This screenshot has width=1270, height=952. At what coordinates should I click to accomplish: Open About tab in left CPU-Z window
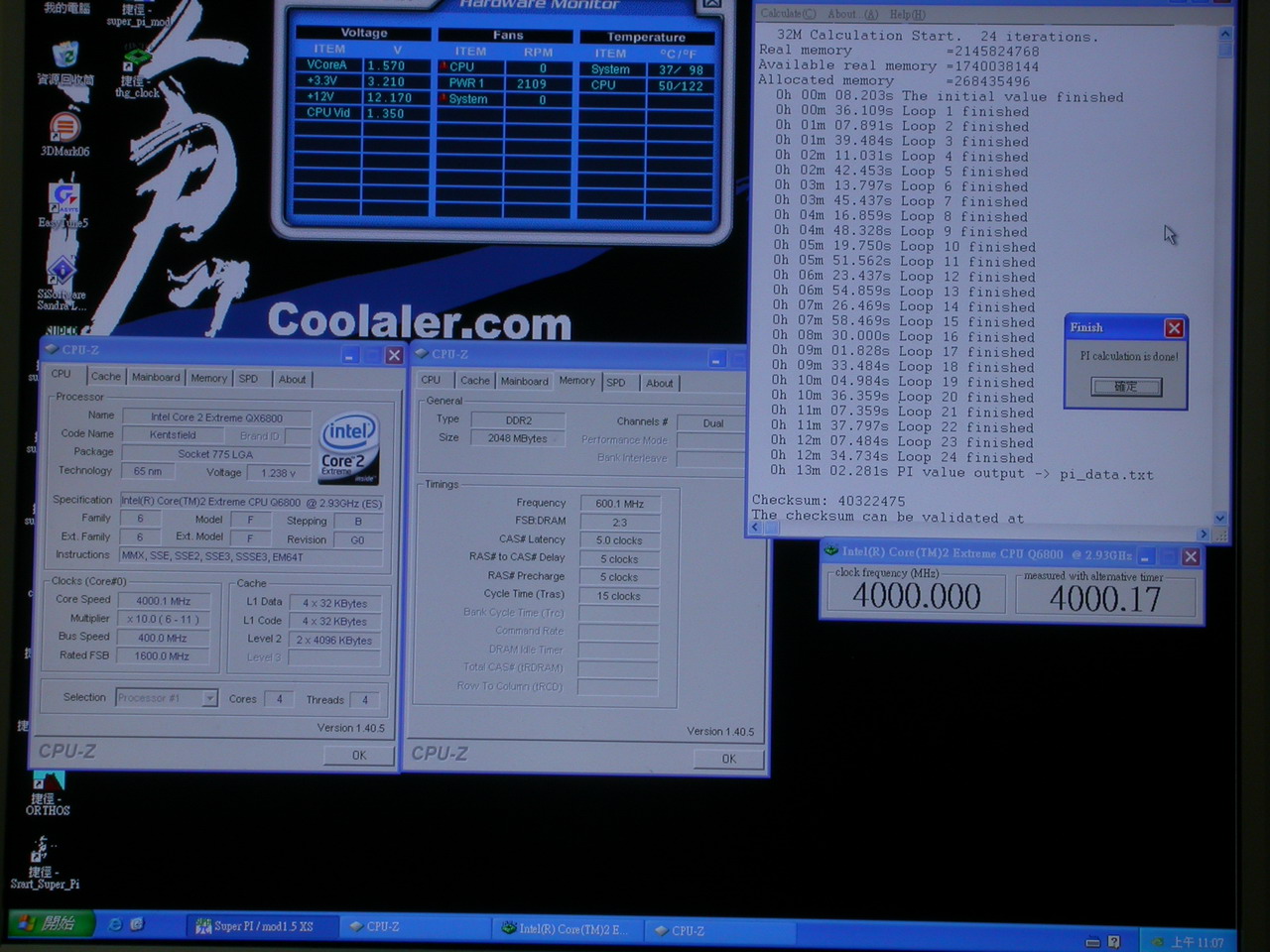tap(292, 379)
